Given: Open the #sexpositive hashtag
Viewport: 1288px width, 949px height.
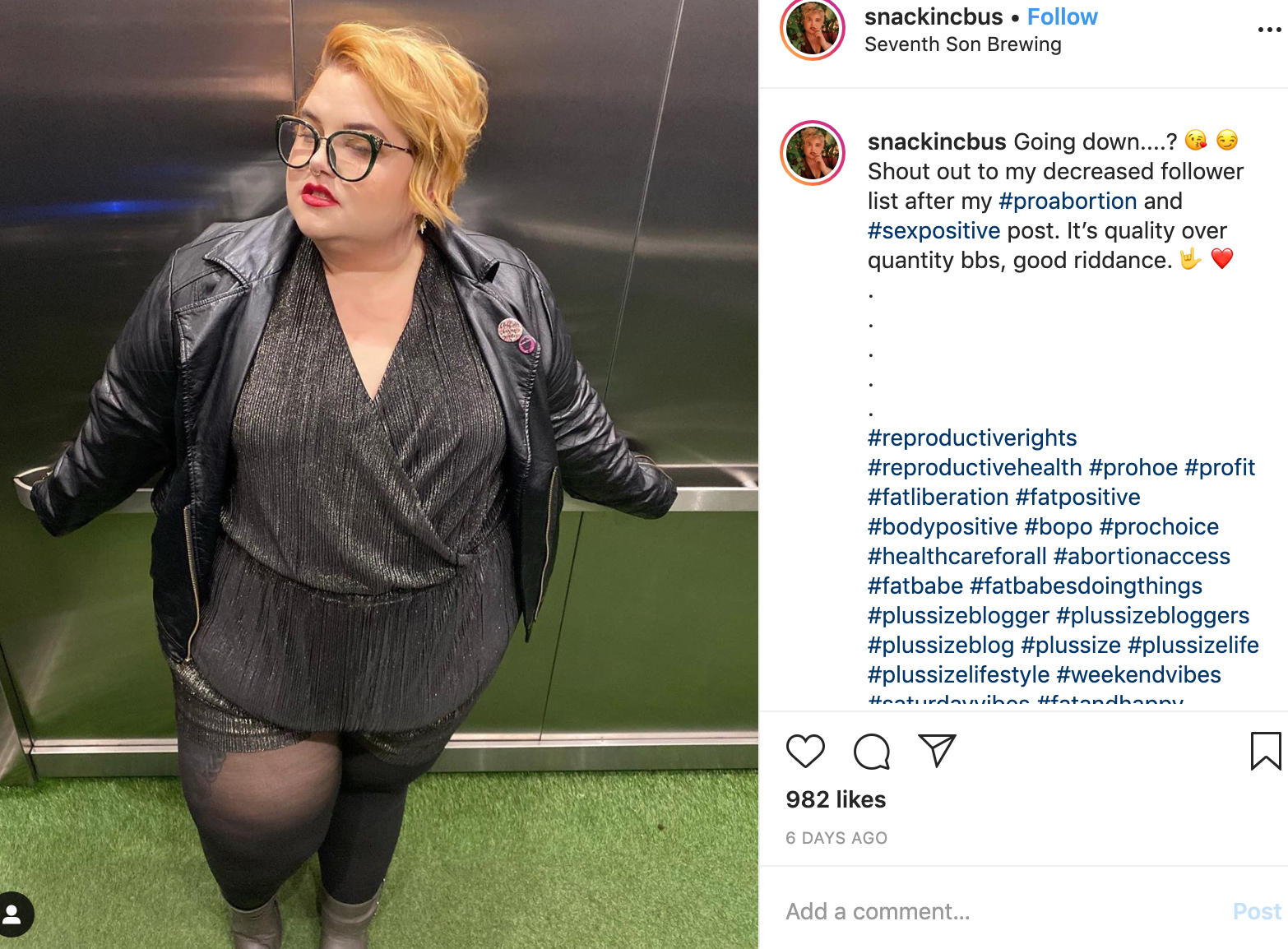Looking at the screenshot, I should pyautogui.click(x=934, y=230).
